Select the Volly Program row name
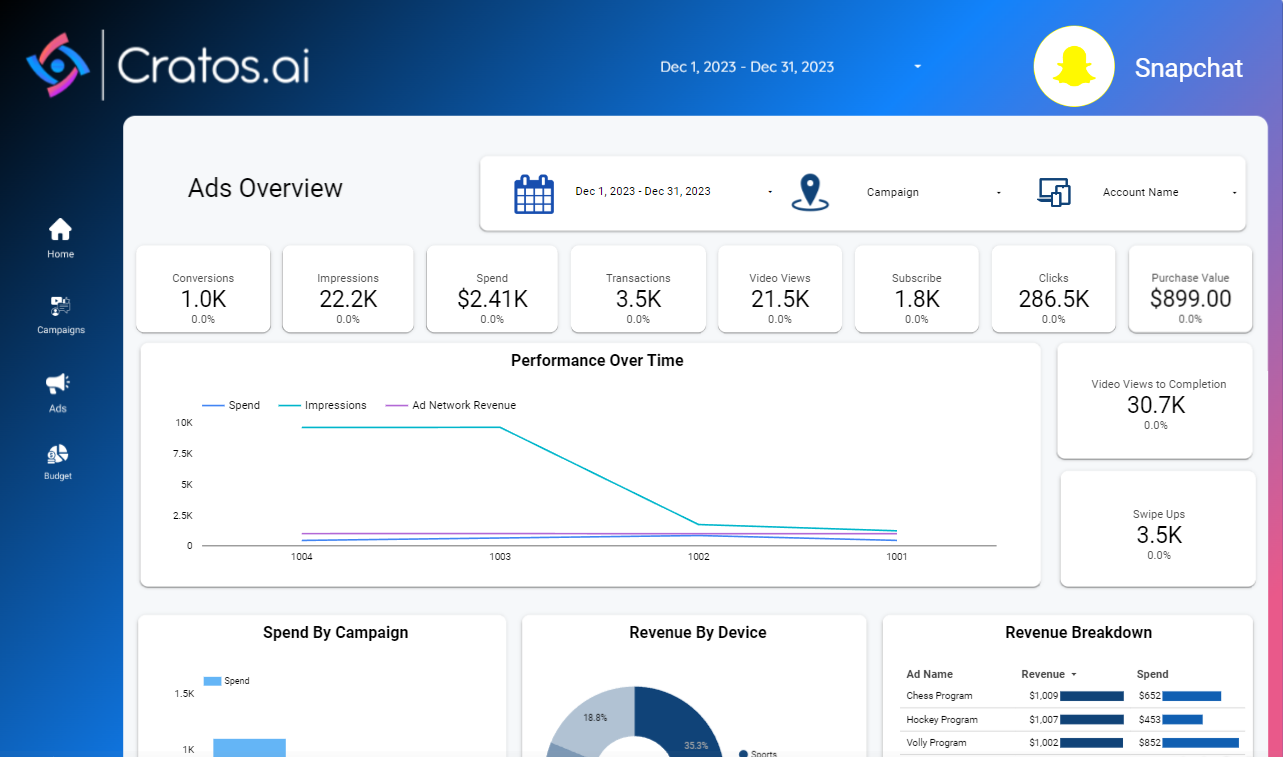Image resolution: width=1283 pixels, height=757 pixels. [x=936, y=743]
